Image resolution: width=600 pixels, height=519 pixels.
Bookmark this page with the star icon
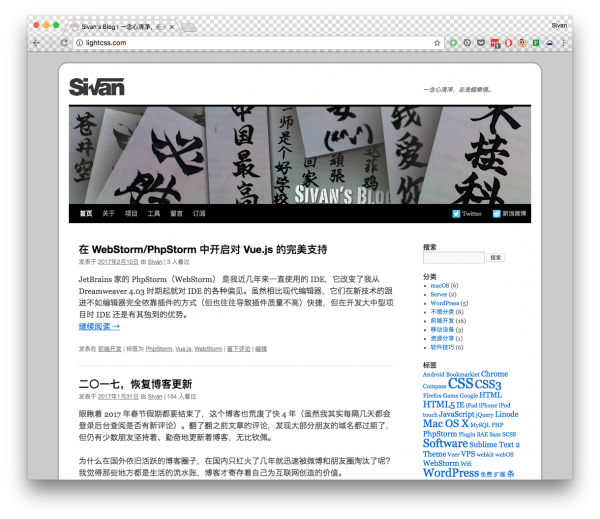[x=437, y=43]
